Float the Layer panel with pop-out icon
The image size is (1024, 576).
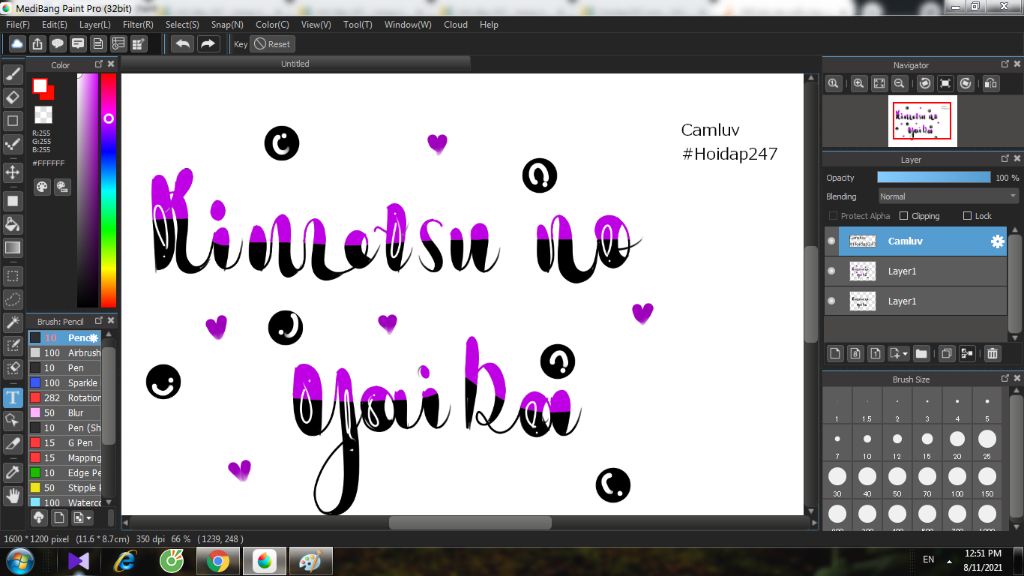coord(1004,159)
